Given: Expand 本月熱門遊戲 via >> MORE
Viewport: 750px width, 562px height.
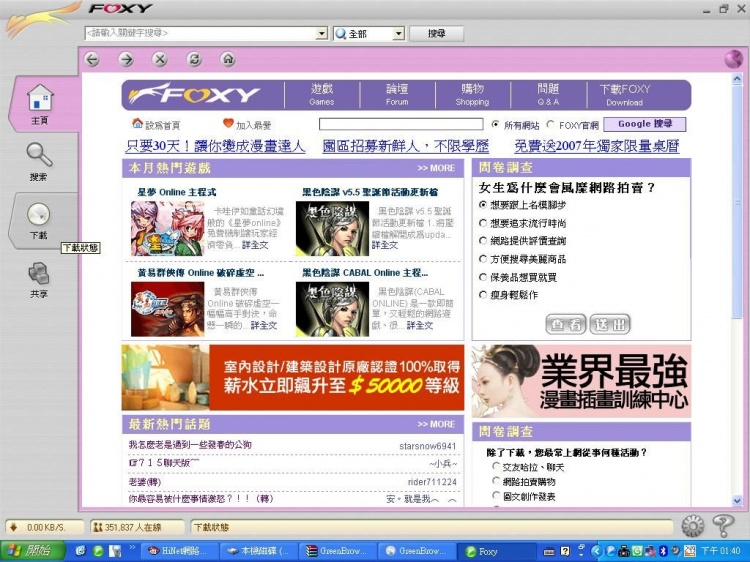Looking at the screenshot, I should coord(436,168).
